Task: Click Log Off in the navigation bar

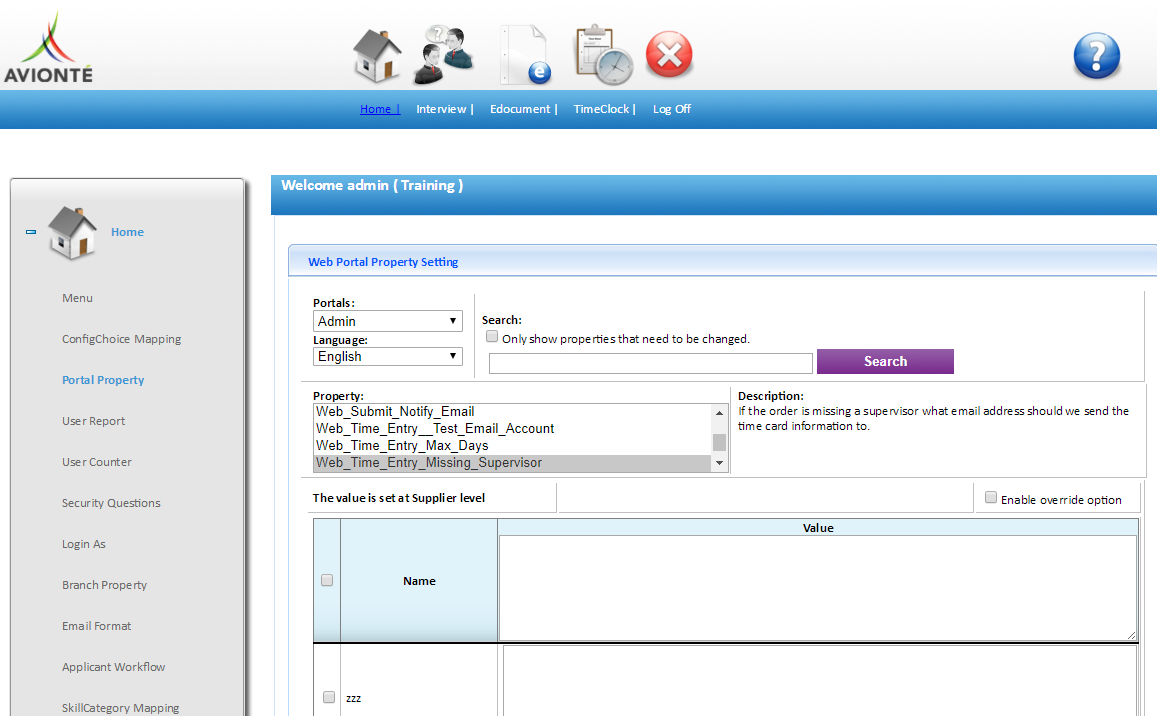Action: (x=672, y=109)
